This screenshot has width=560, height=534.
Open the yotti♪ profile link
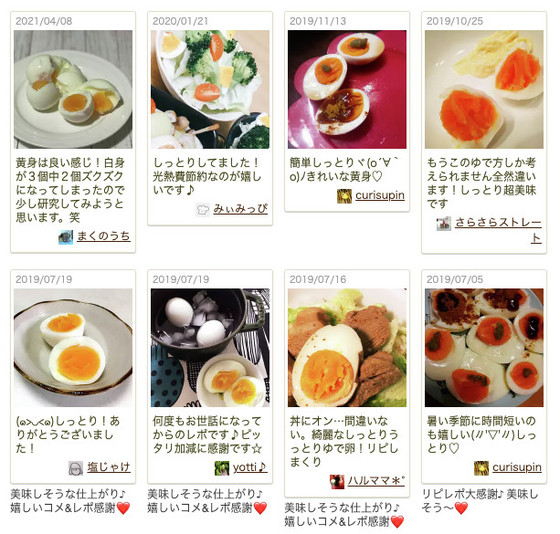point(250,467)
